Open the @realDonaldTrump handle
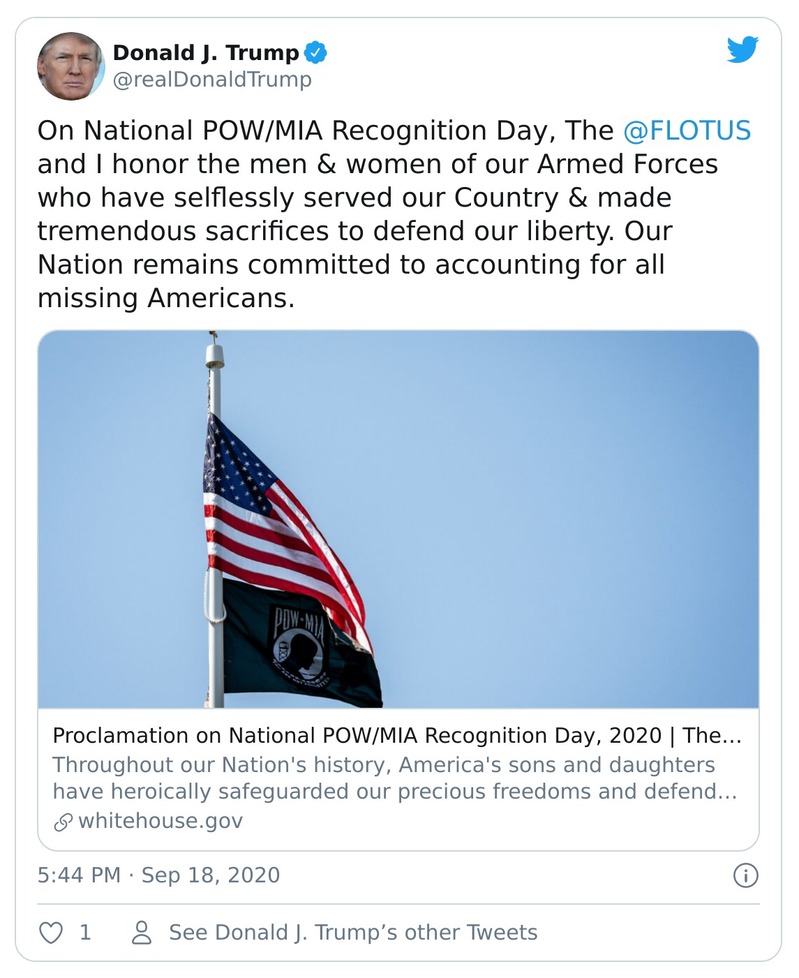The height and width of the screenshot is (978, 799). [x=212, y=80]
